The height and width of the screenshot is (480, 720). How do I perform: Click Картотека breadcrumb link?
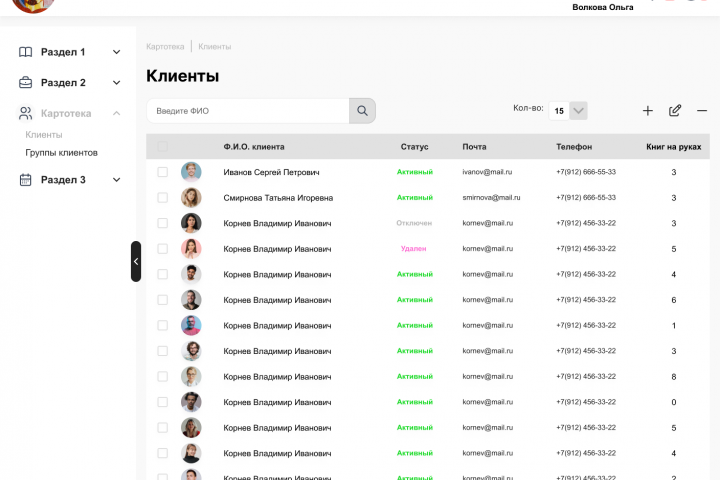(x=165, y=46)
